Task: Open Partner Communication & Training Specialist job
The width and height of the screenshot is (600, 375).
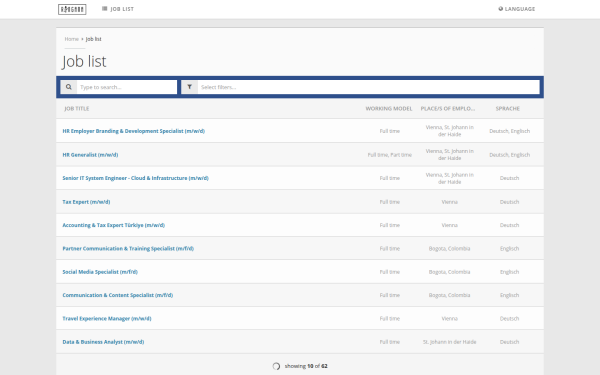Action: point(128,249)
